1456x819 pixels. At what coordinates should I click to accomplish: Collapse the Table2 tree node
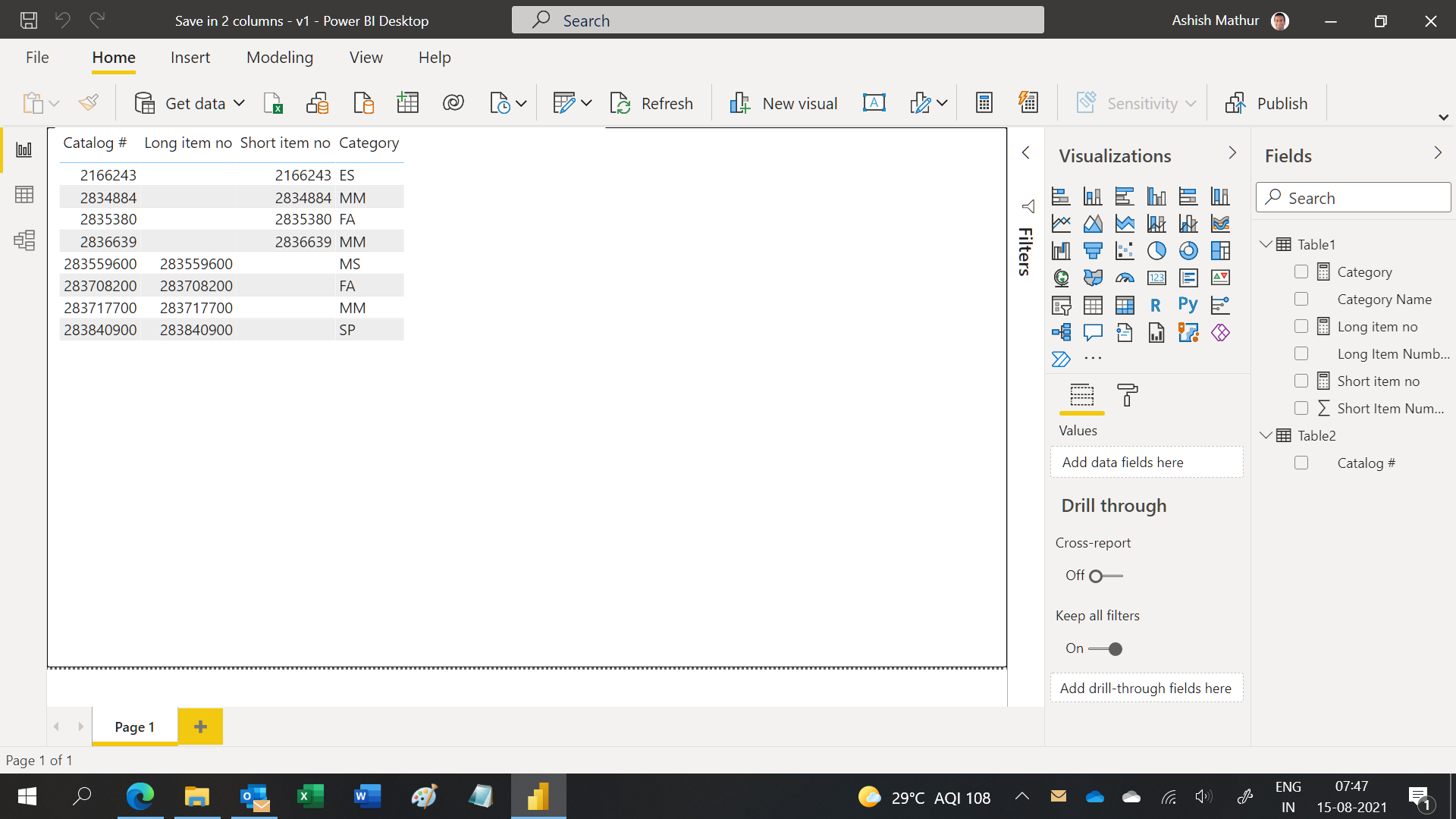point(1265,435)
